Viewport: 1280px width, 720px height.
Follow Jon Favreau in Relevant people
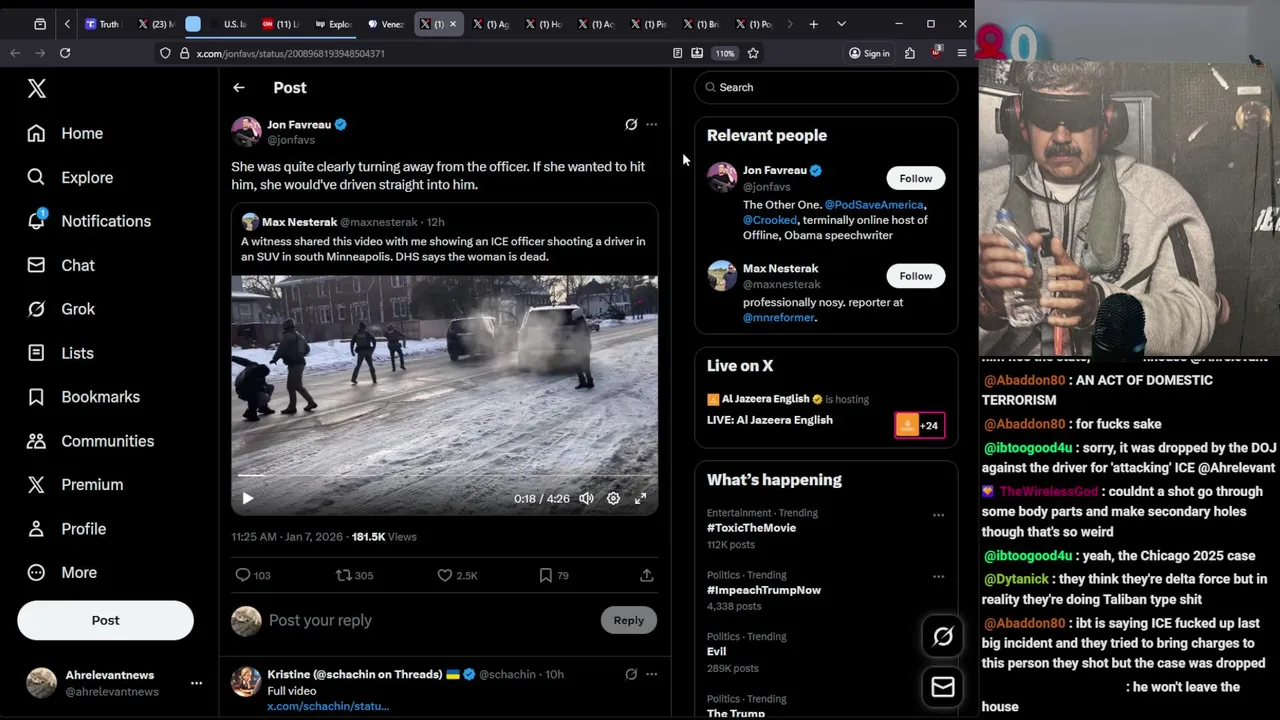pyautogui.click(x=915, y=178)
